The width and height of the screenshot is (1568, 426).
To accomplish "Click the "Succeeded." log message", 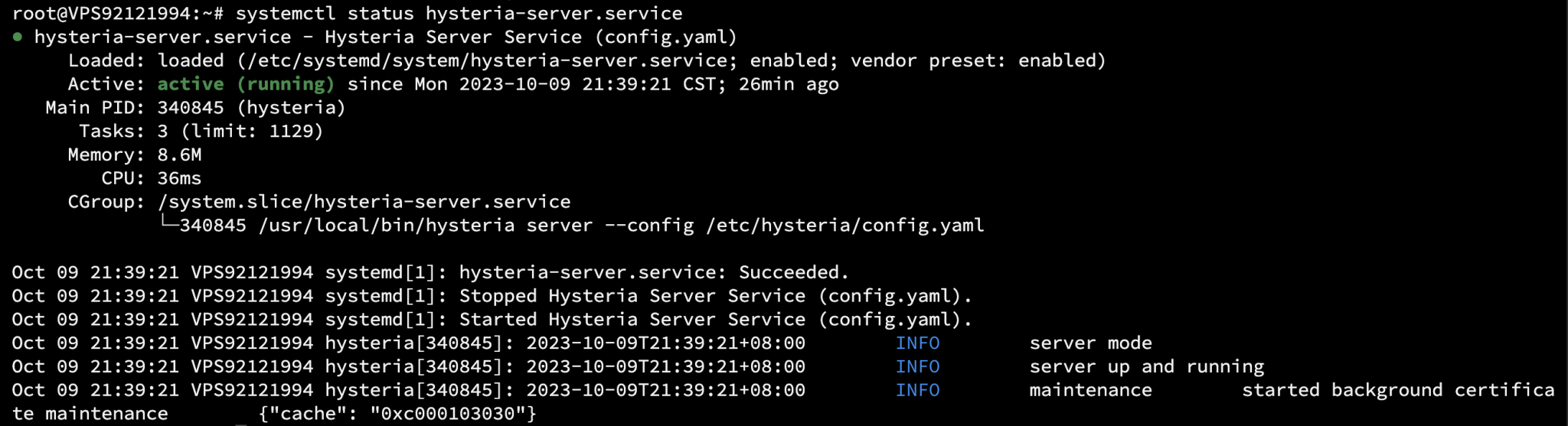I will point(793,272).
